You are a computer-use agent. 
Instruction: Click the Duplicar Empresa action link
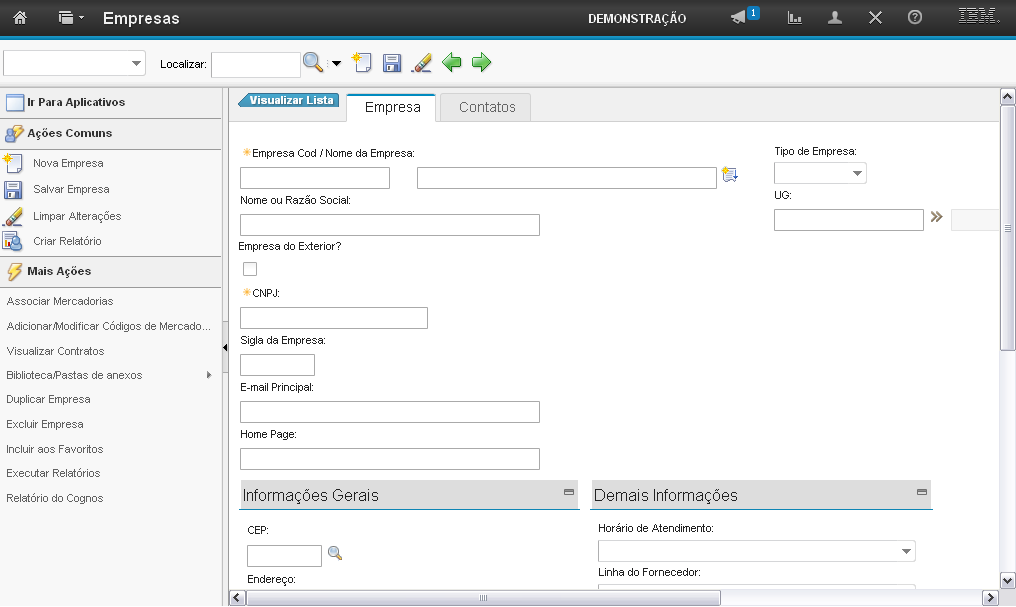click(48, 399)
